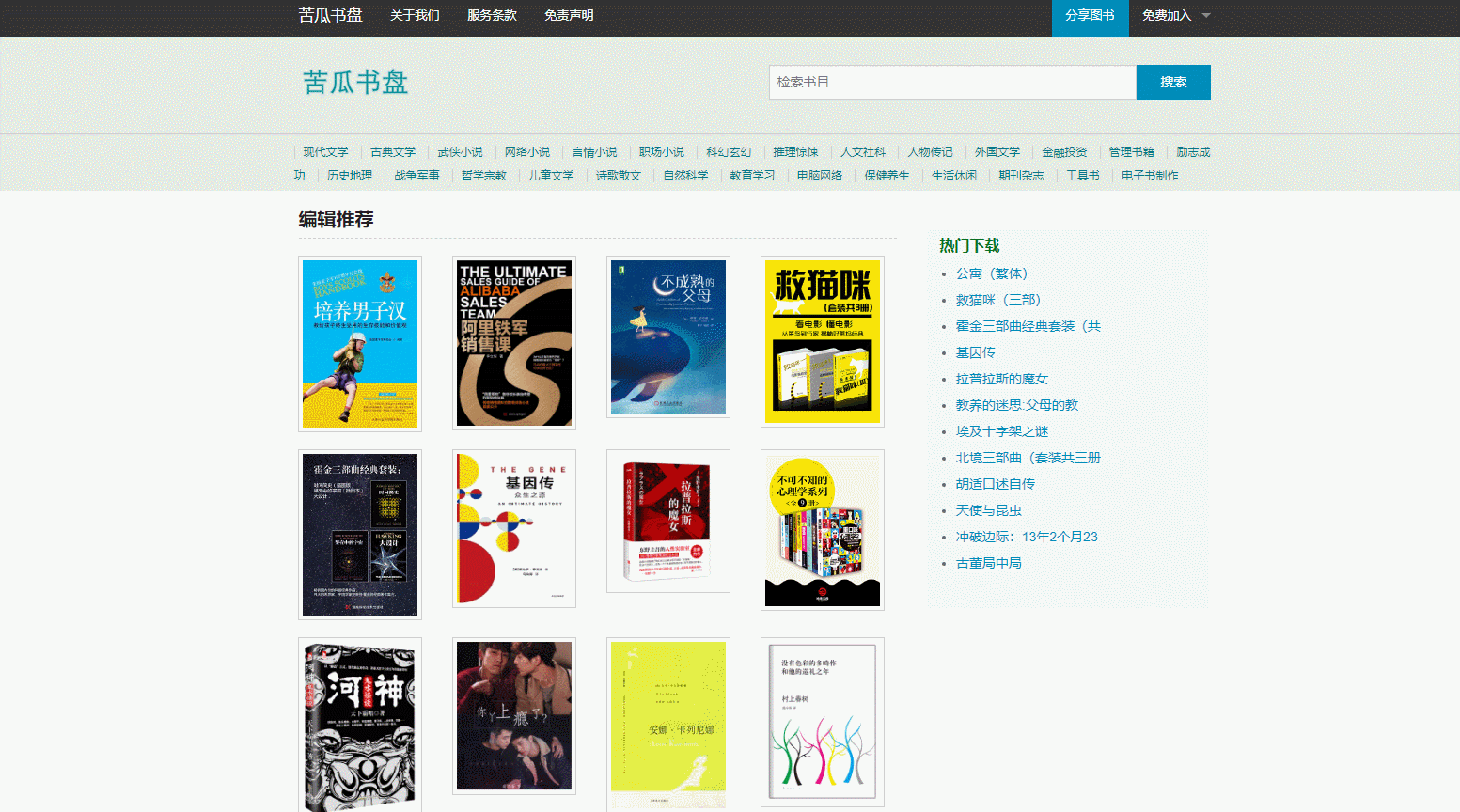
Task: Click the 搜索 search button
Action: pyautogui.click(x=1173, y=82)
